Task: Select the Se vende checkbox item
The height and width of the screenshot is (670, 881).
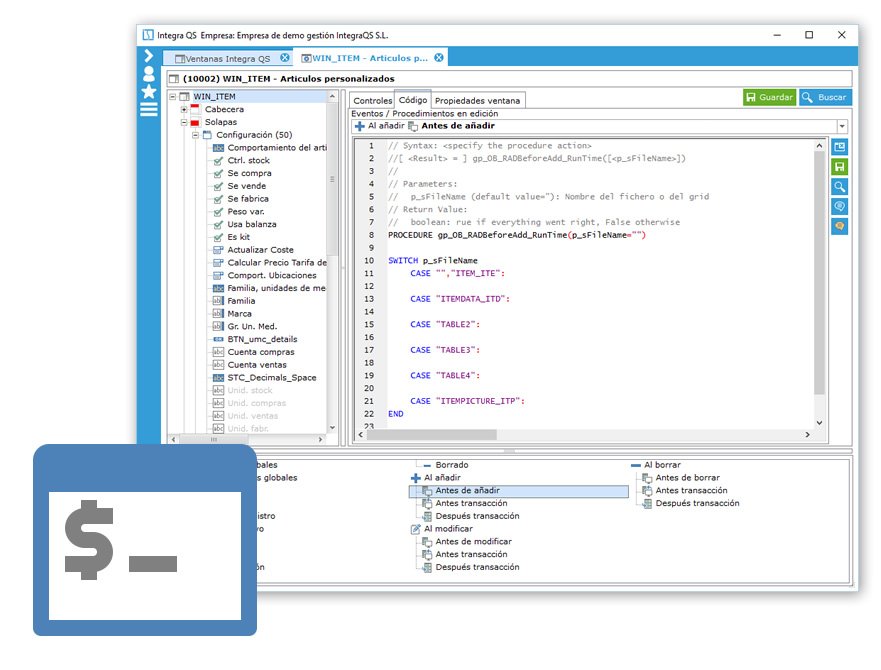Action: coord(247,186)
